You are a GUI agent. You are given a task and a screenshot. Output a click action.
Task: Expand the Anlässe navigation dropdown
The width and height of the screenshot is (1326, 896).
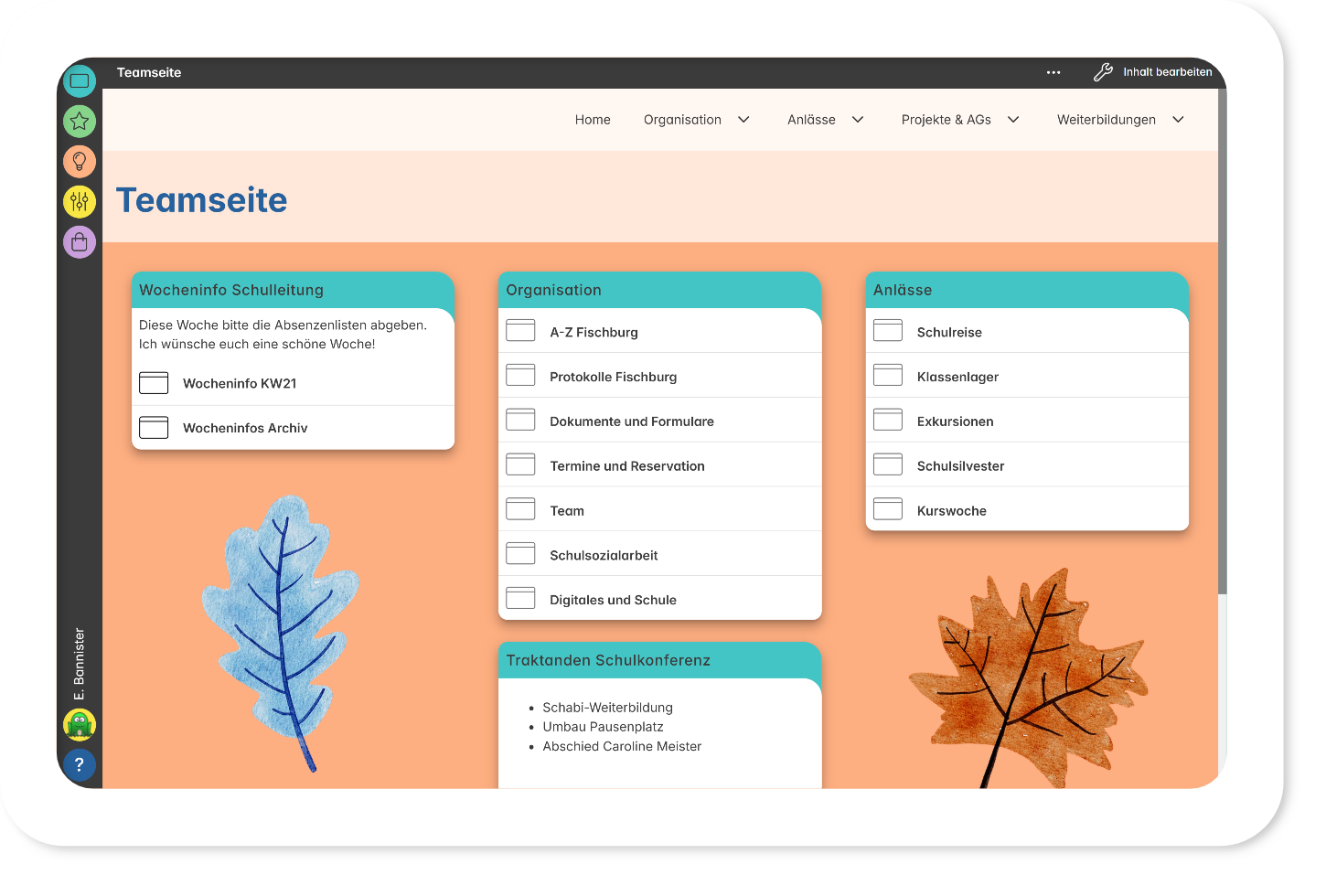click(x=858, y=120)
